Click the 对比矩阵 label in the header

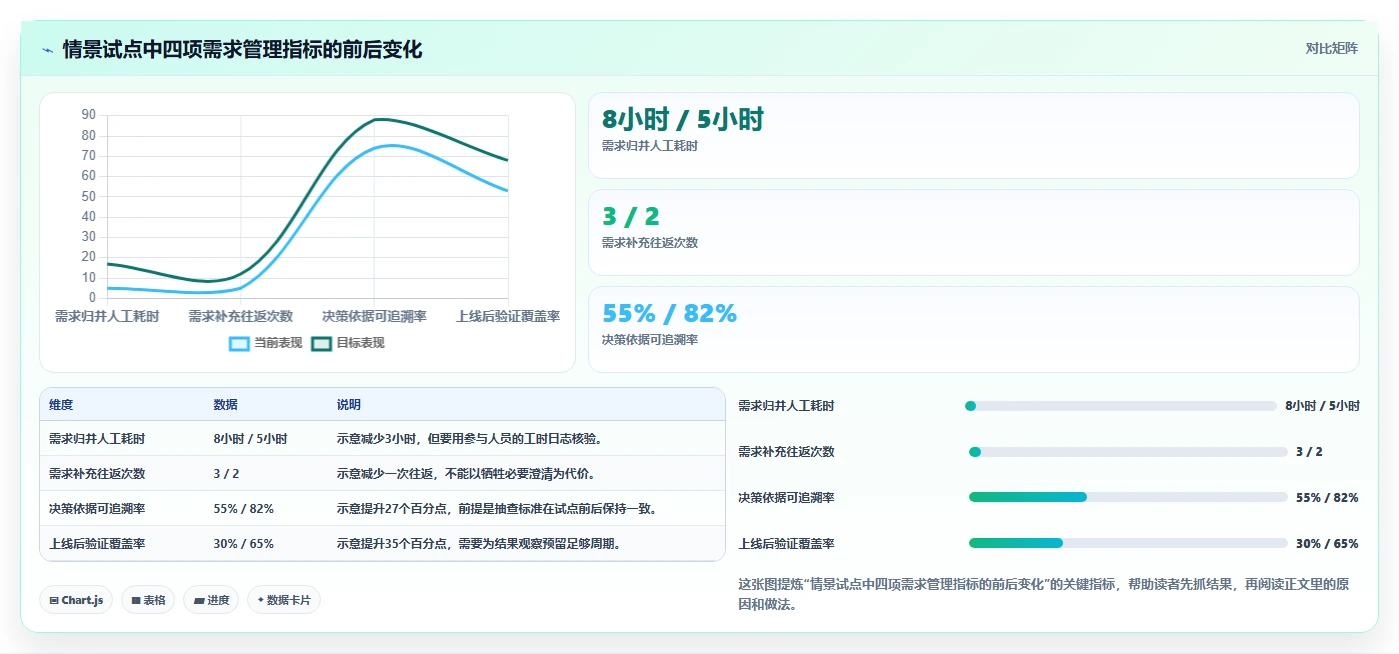click(x=1332, y=48)
